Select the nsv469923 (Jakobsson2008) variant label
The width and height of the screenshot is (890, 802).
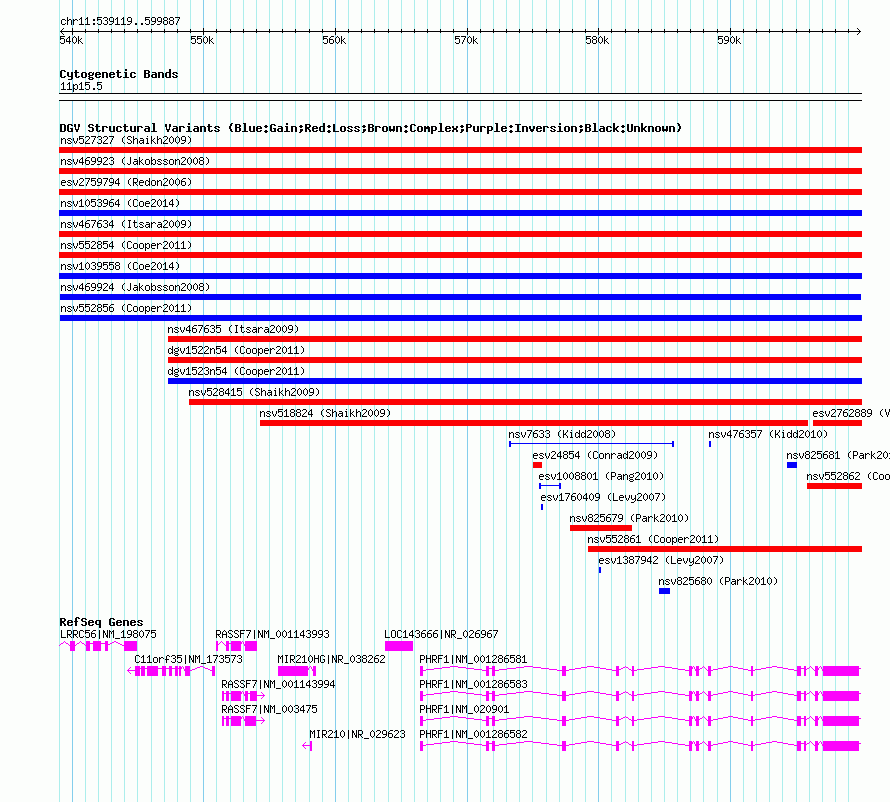tap(135, 161)
